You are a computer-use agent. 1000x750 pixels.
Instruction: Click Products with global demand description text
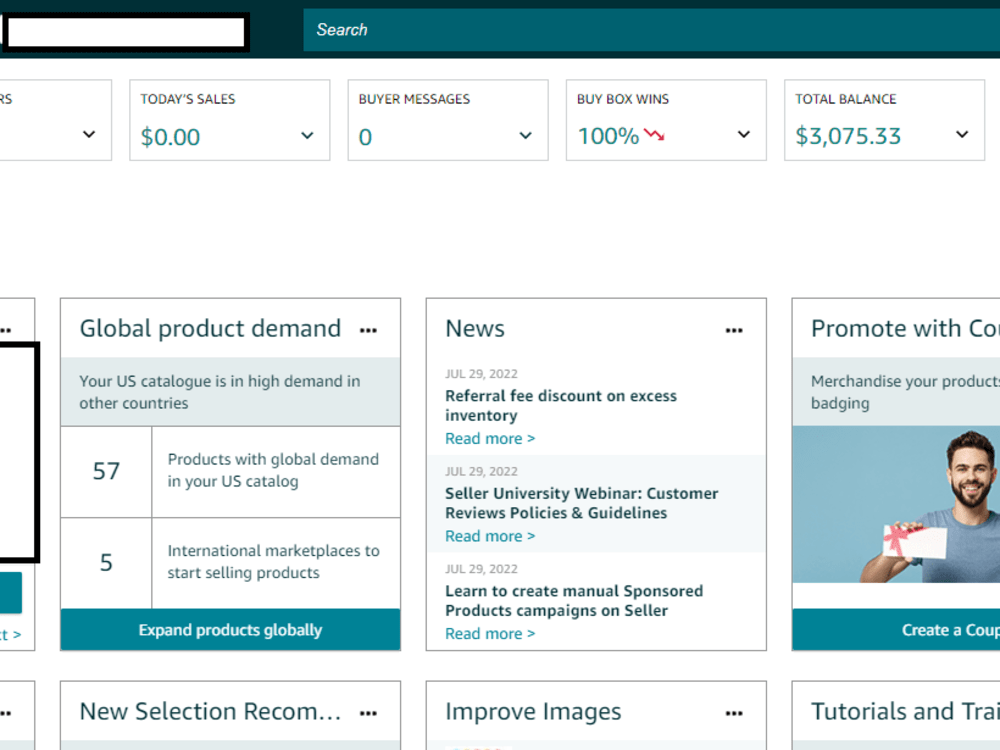click(273, 470)
